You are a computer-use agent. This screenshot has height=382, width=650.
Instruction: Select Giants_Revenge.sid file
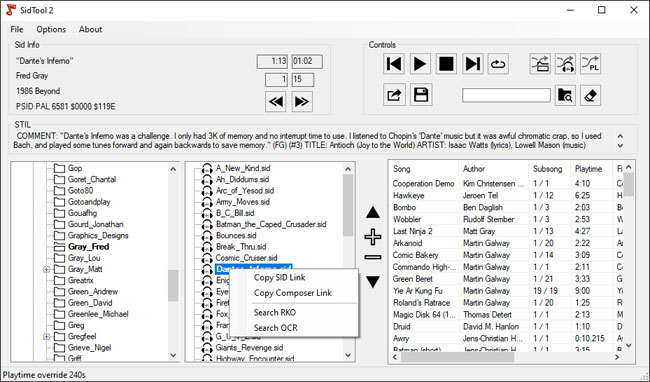coord(249,348)
